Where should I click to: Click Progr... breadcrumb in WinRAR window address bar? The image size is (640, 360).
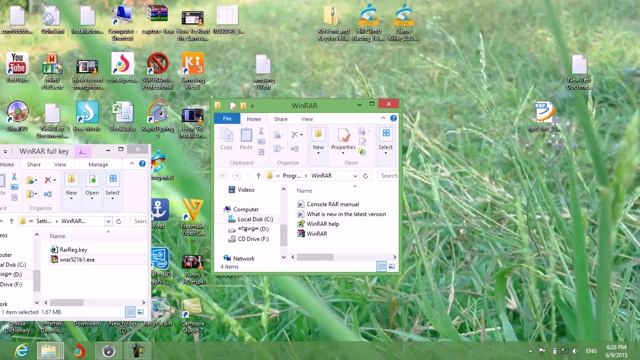pyautogui.click(x=291, y=176)
